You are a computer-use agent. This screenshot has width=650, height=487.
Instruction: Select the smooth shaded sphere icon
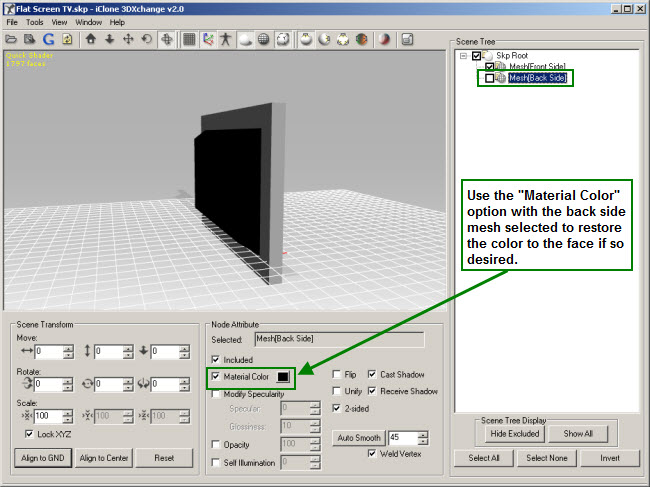pyautogui.click(x=246, y=40)
